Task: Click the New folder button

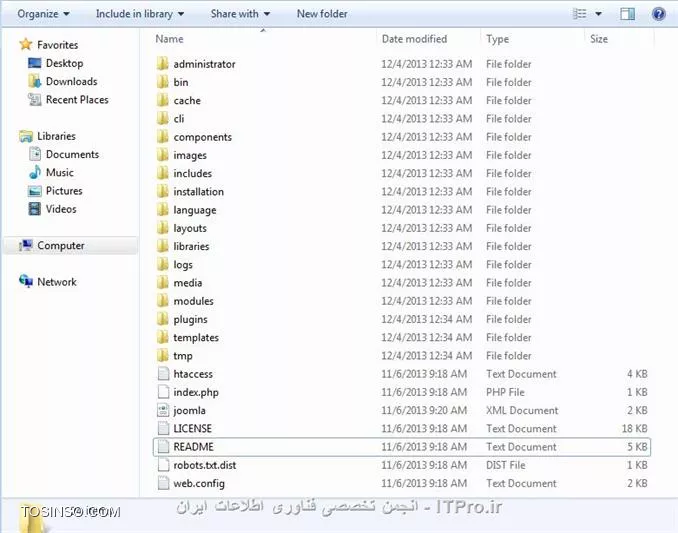Action: (x=322, y=14)
